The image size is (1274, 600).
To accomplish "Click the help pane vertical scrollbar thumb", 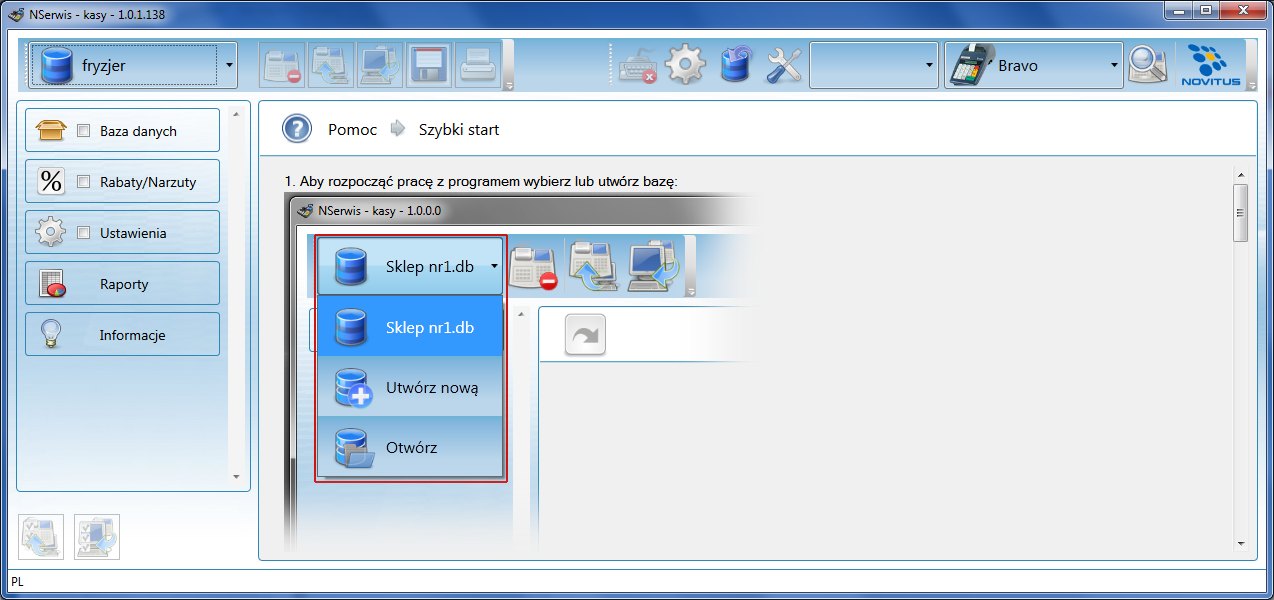I will (x=1240, y=212).
